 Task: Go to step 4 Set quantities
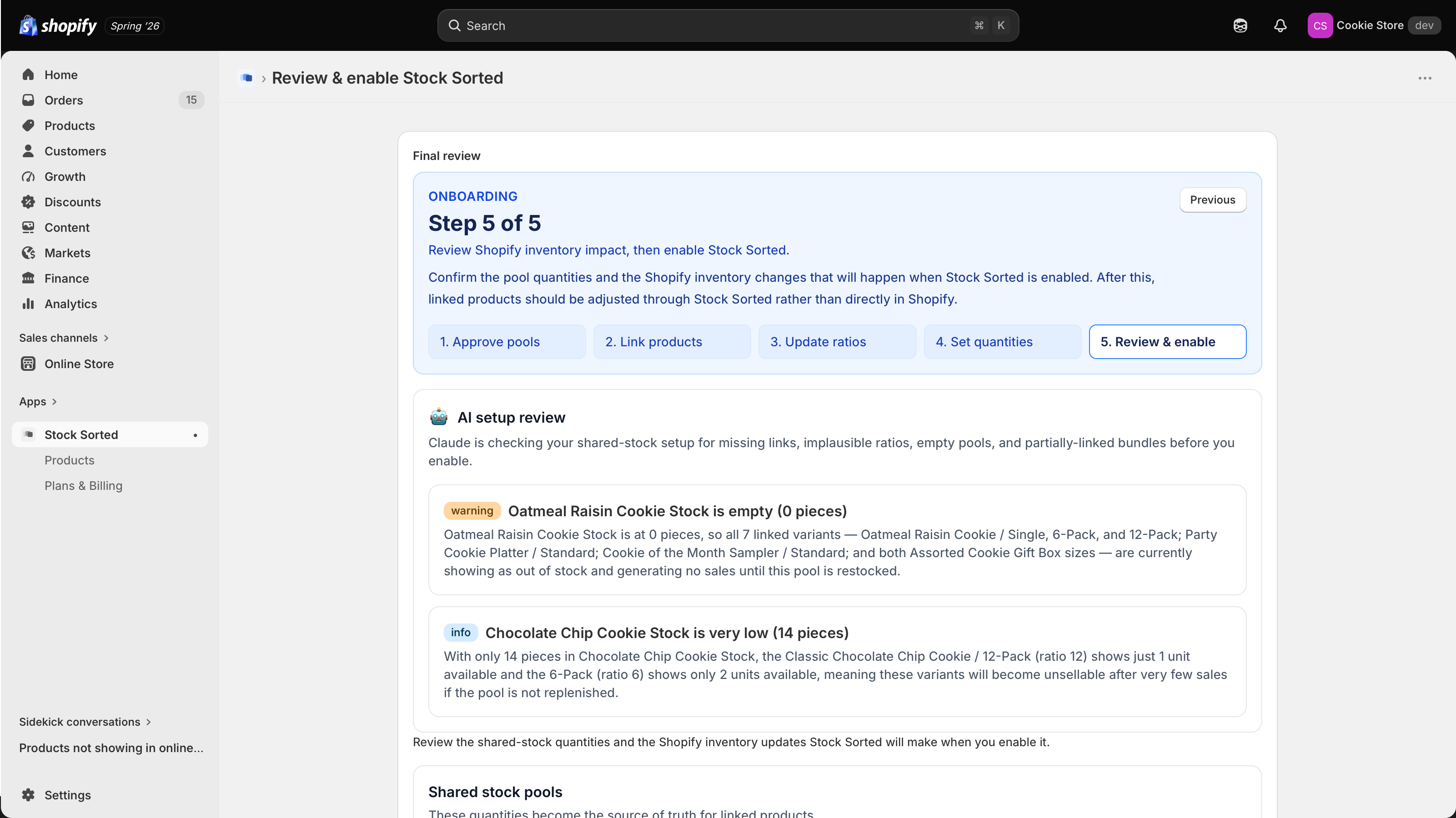[1003, 341]
